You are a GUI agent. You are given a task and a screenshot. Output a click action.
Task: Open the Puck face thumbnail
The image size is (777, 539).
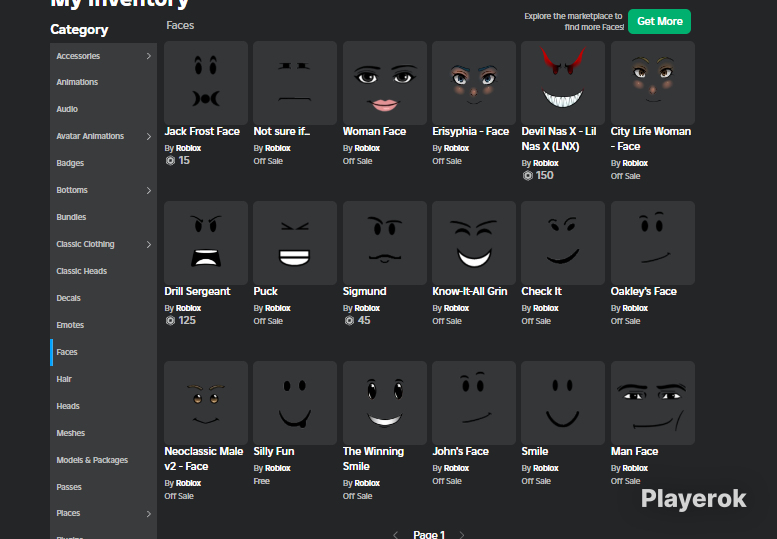(x=295, y=243)
